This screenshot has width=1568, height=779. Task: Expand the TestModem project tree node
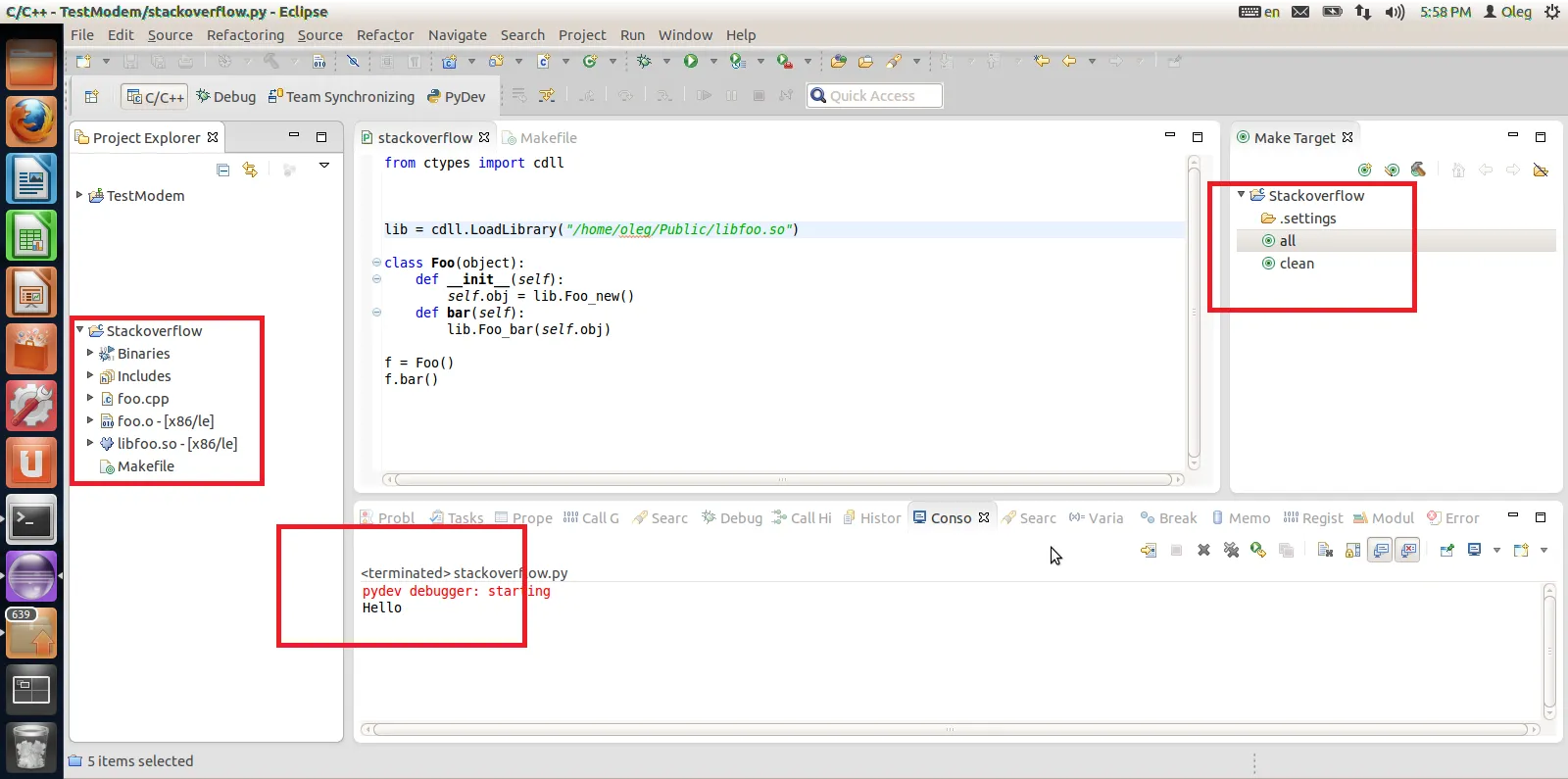coord(79,195)
